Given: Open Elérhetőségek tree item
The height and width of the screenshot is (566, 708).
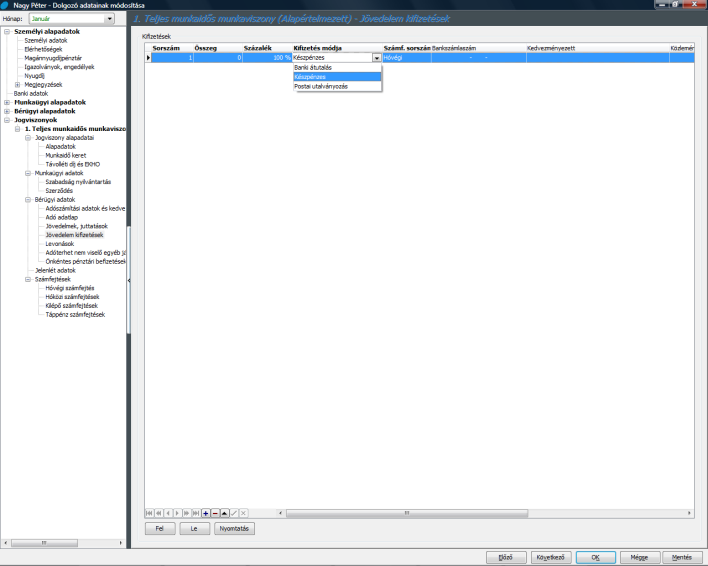Looking at the screenshot, I should 43,49.
